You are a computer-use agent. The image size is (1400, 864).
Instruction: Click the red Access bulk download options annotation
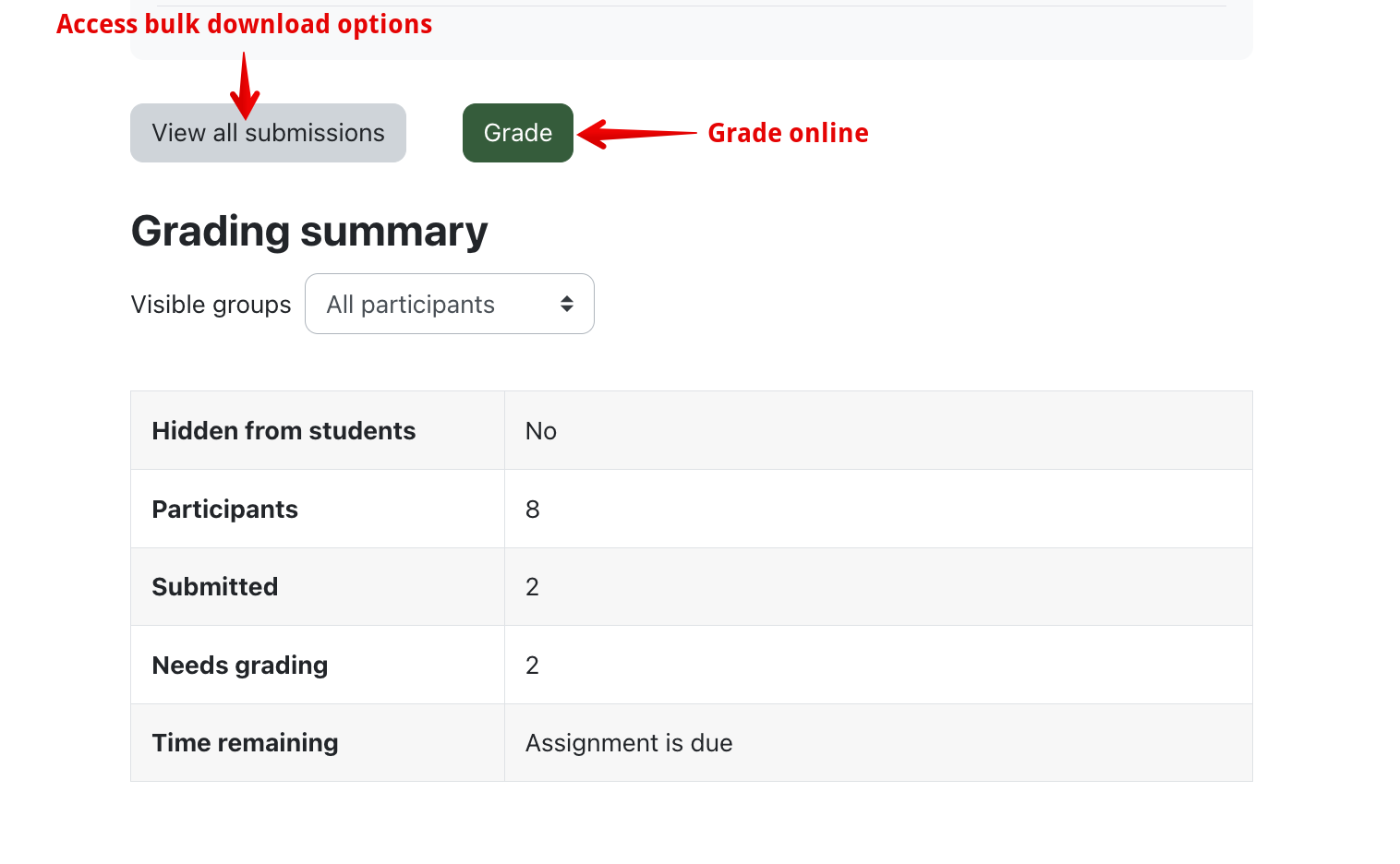click(244, 24)
